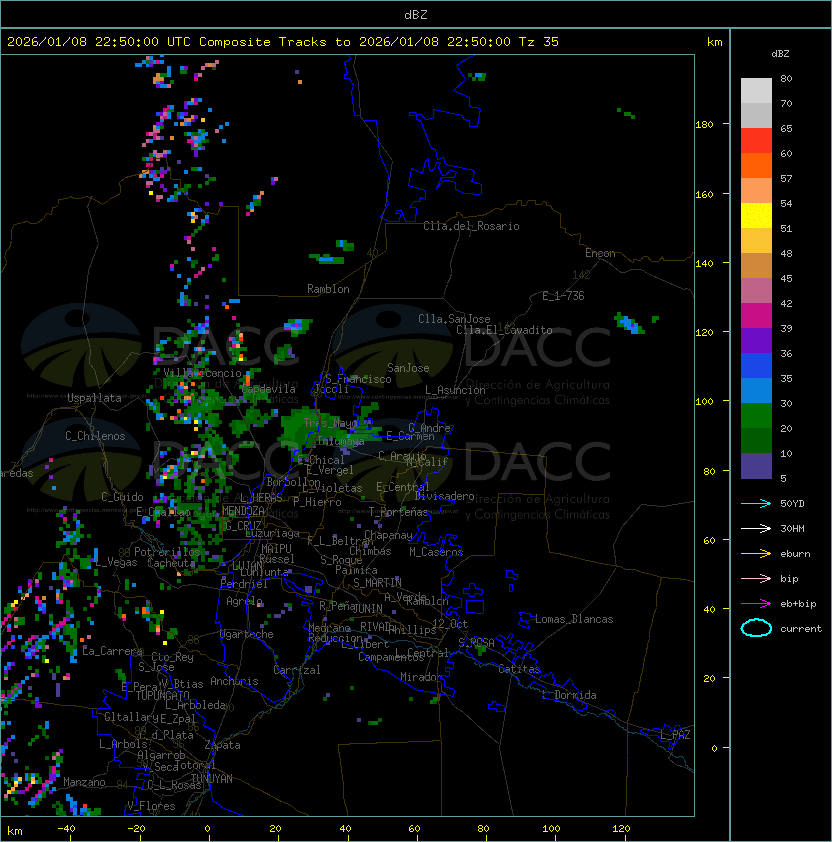Click the La_Carrera label
The image size is (832, 842).
[112, 651]
